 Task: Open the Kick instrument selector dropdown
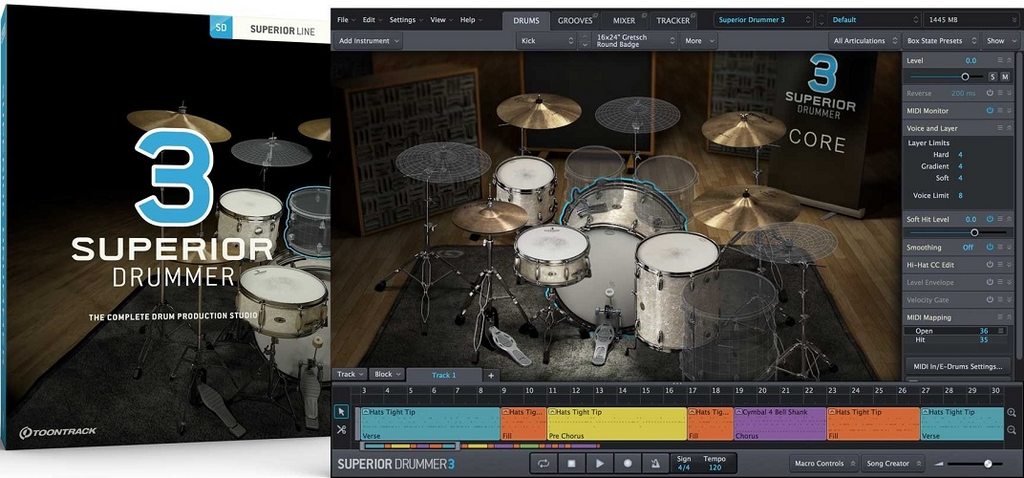(545, 40)
